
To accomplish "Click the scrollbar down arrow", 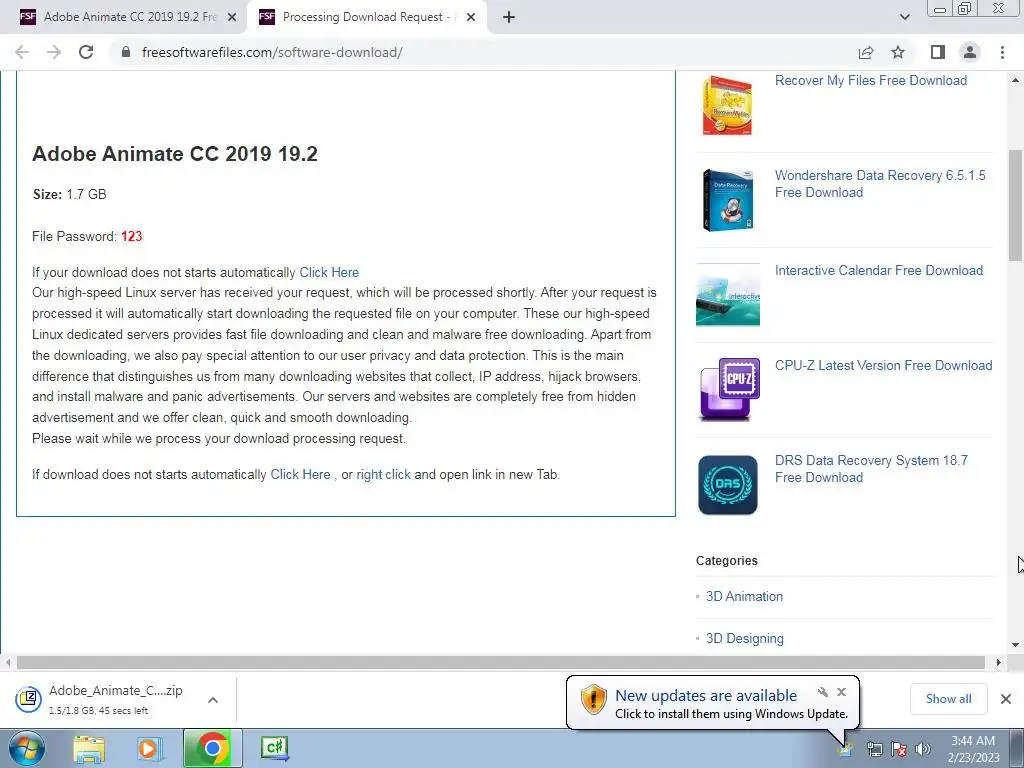I will (1016, 645).
